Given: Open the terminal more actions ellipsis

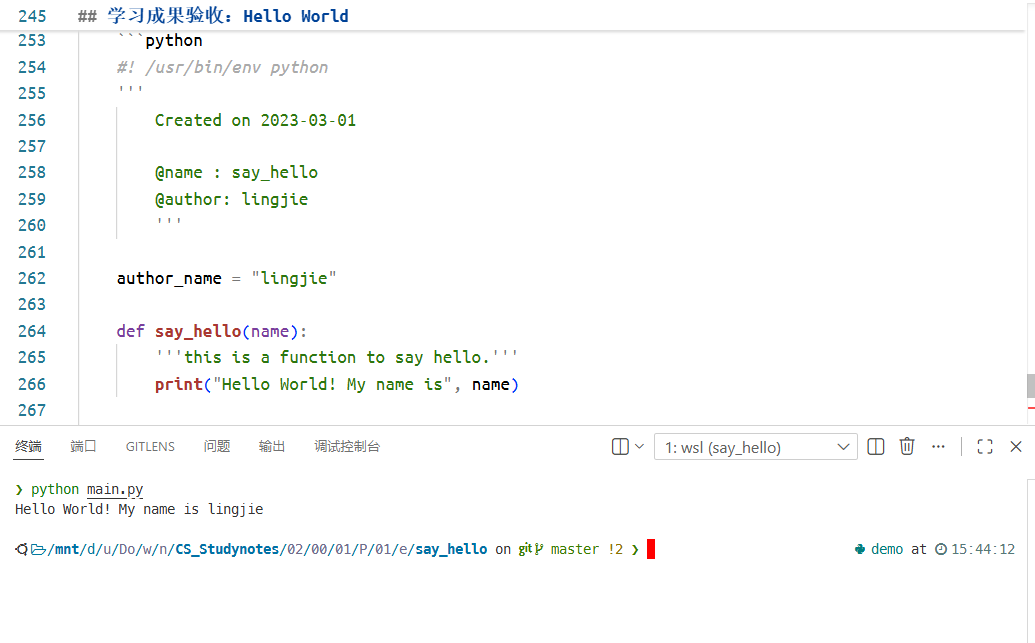Looking at the screenshot, I should (938, 447).
